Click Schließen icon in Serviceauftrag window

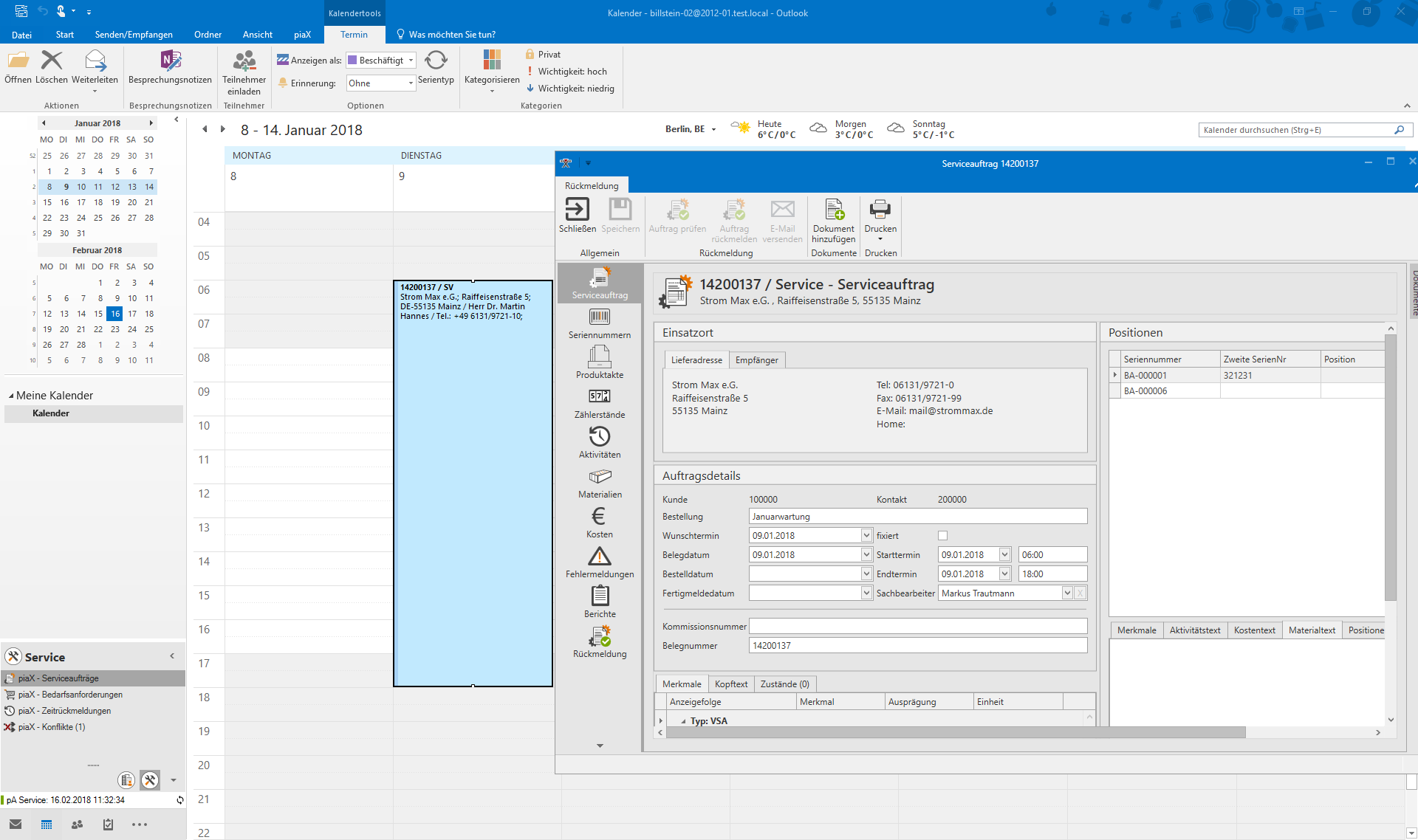pos(578,210)
